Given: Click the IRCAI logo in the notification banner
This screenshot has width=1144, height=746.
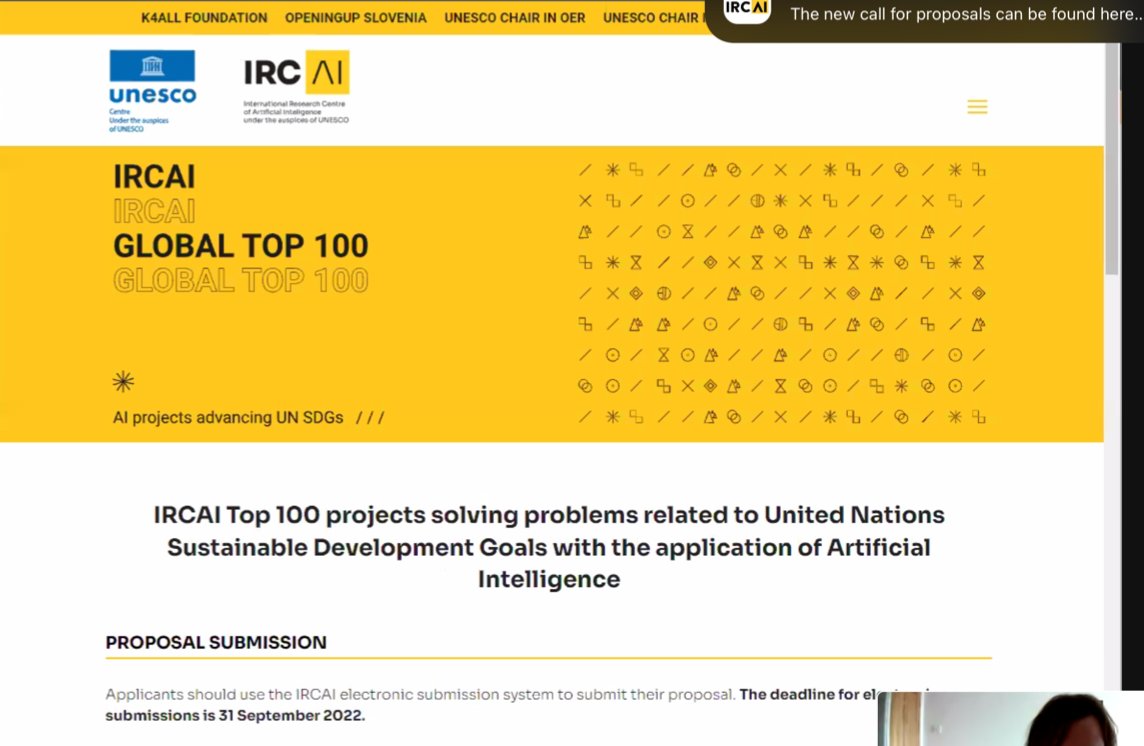Looking at the screenshot, I should pos(746,9).
